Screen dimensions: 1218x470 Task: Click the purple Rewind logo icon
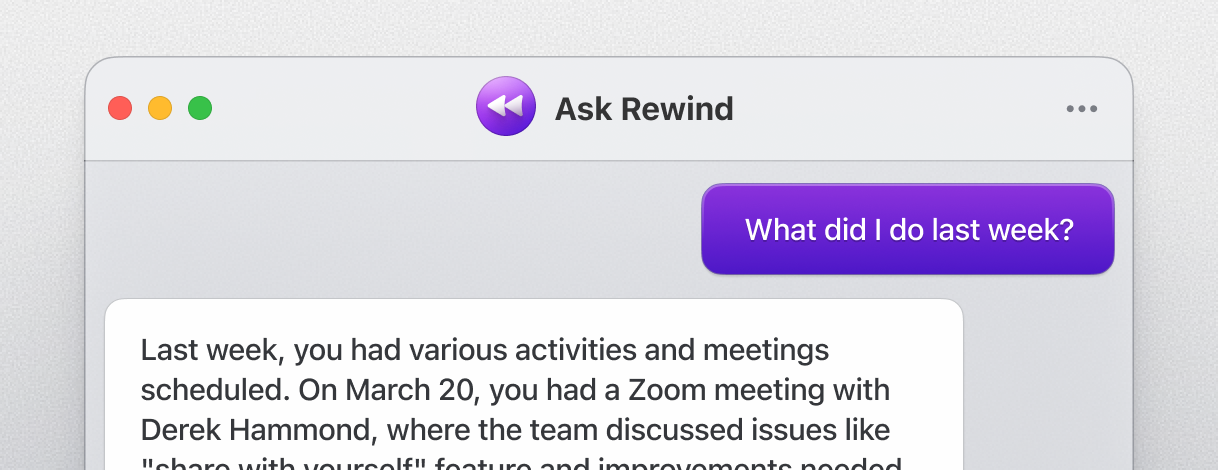[505, 107]
